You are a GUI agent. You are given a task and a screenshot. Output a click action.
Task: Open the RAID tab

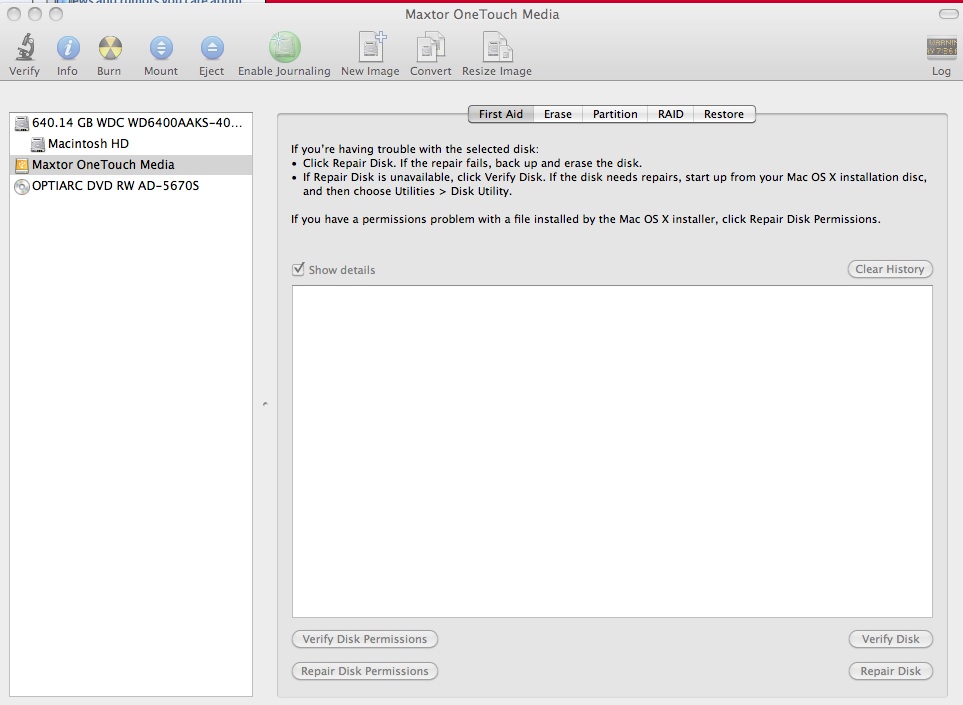point(671,114)
